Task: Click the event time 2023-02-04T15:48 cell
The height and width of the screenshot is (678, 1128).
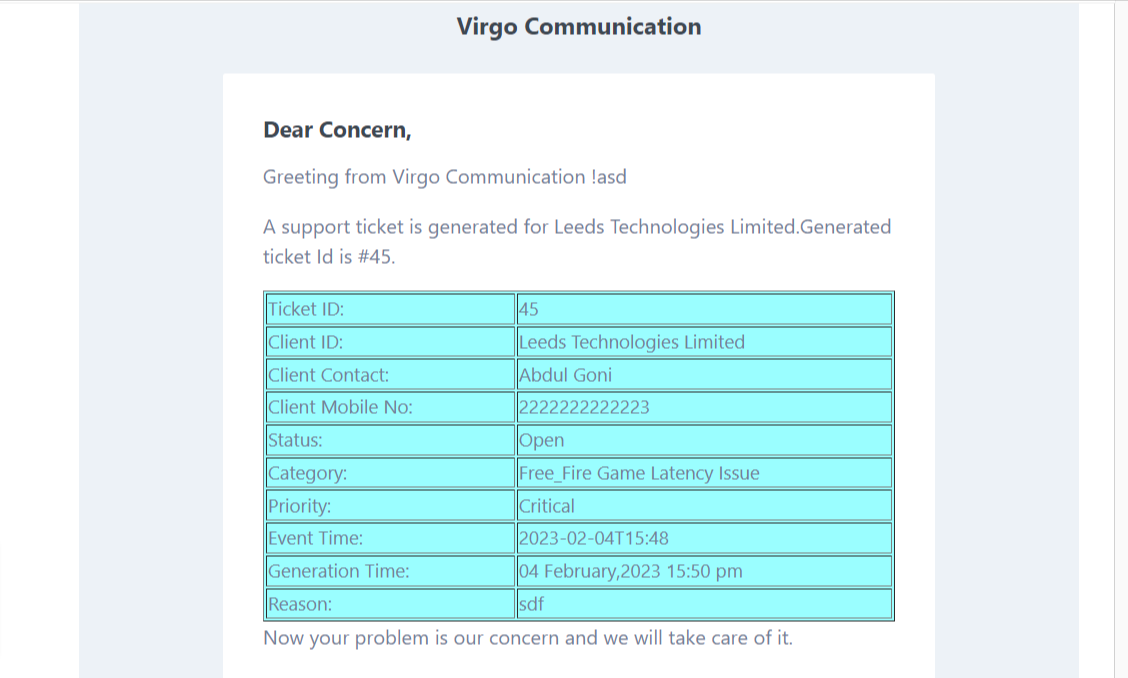Action: coord(704,538)
